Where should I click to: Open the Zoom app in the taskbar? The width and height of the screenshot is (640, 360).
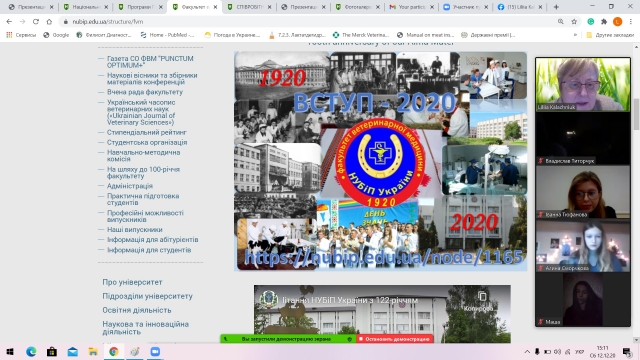click(155, 351)
